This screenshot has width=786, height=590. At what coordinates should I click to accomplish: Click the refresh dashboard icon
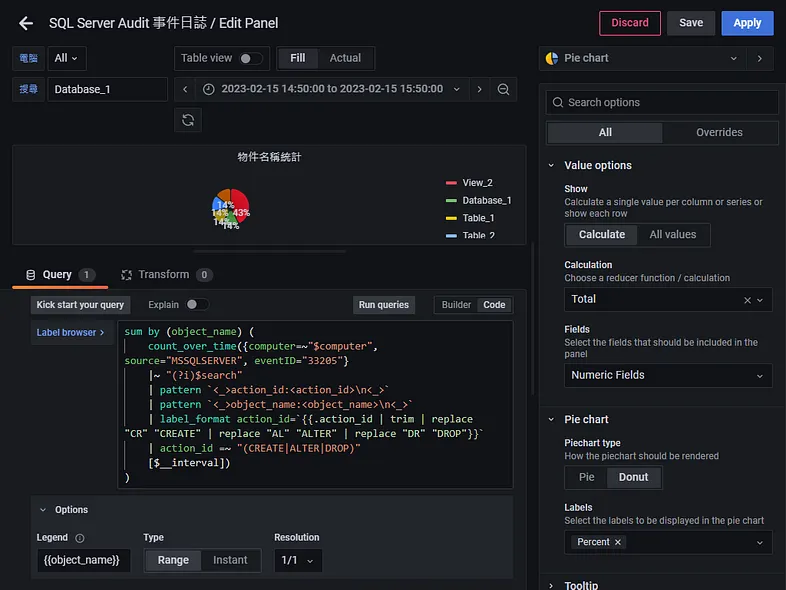click(x=188, y=120)
